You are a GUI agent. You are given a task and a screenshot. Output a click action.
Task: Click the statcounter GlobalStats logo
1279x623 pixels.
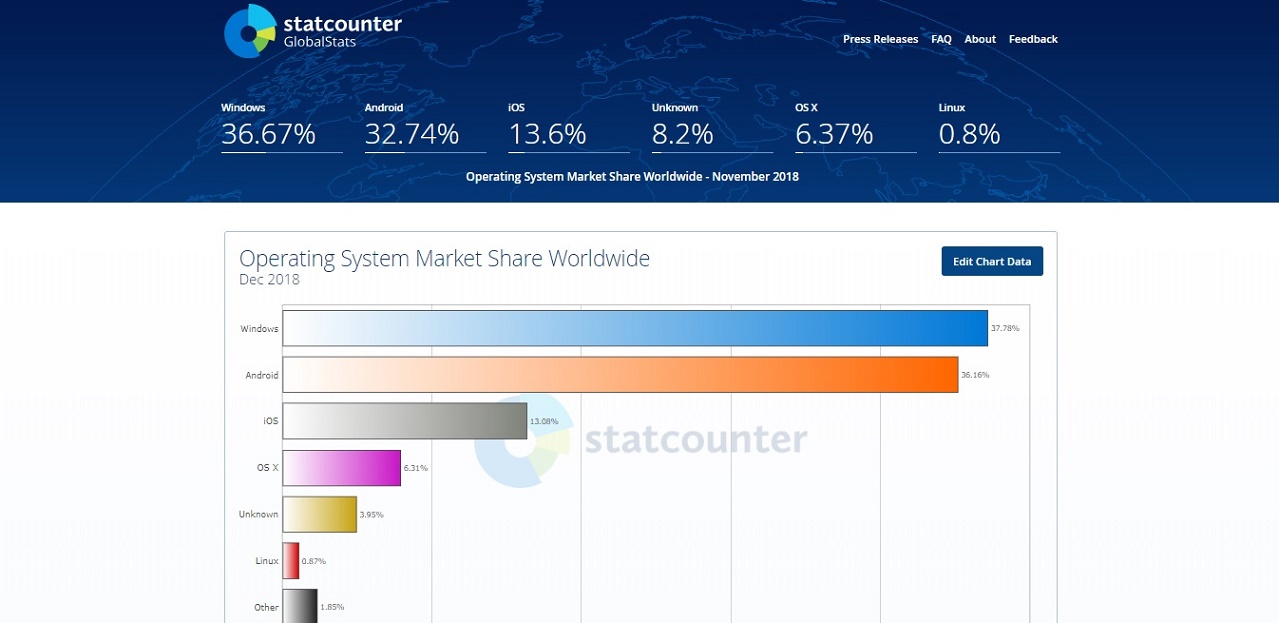[x=313, y=31]
